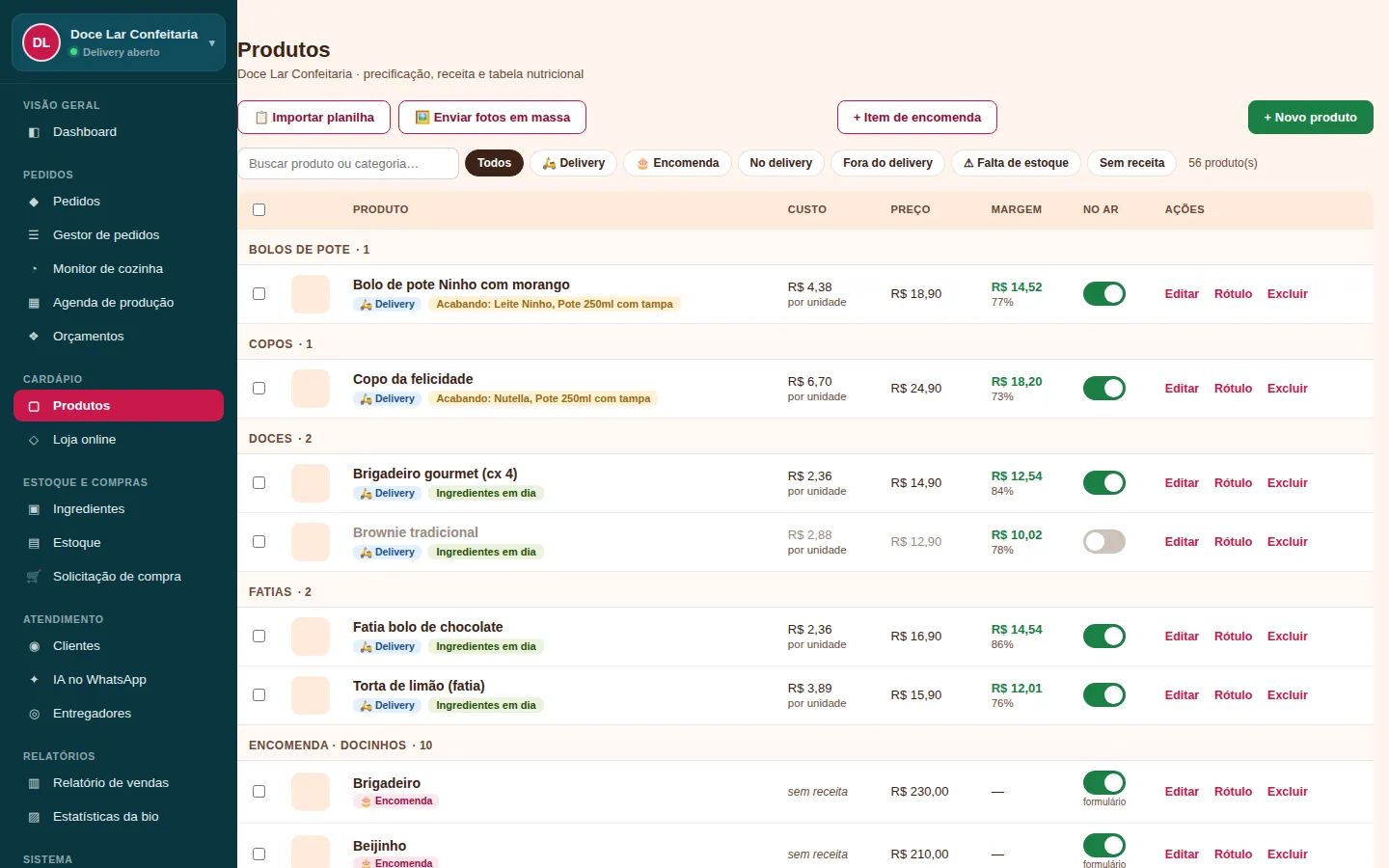
Task: Click the Clientes sidebar icon
Action: 34,646
